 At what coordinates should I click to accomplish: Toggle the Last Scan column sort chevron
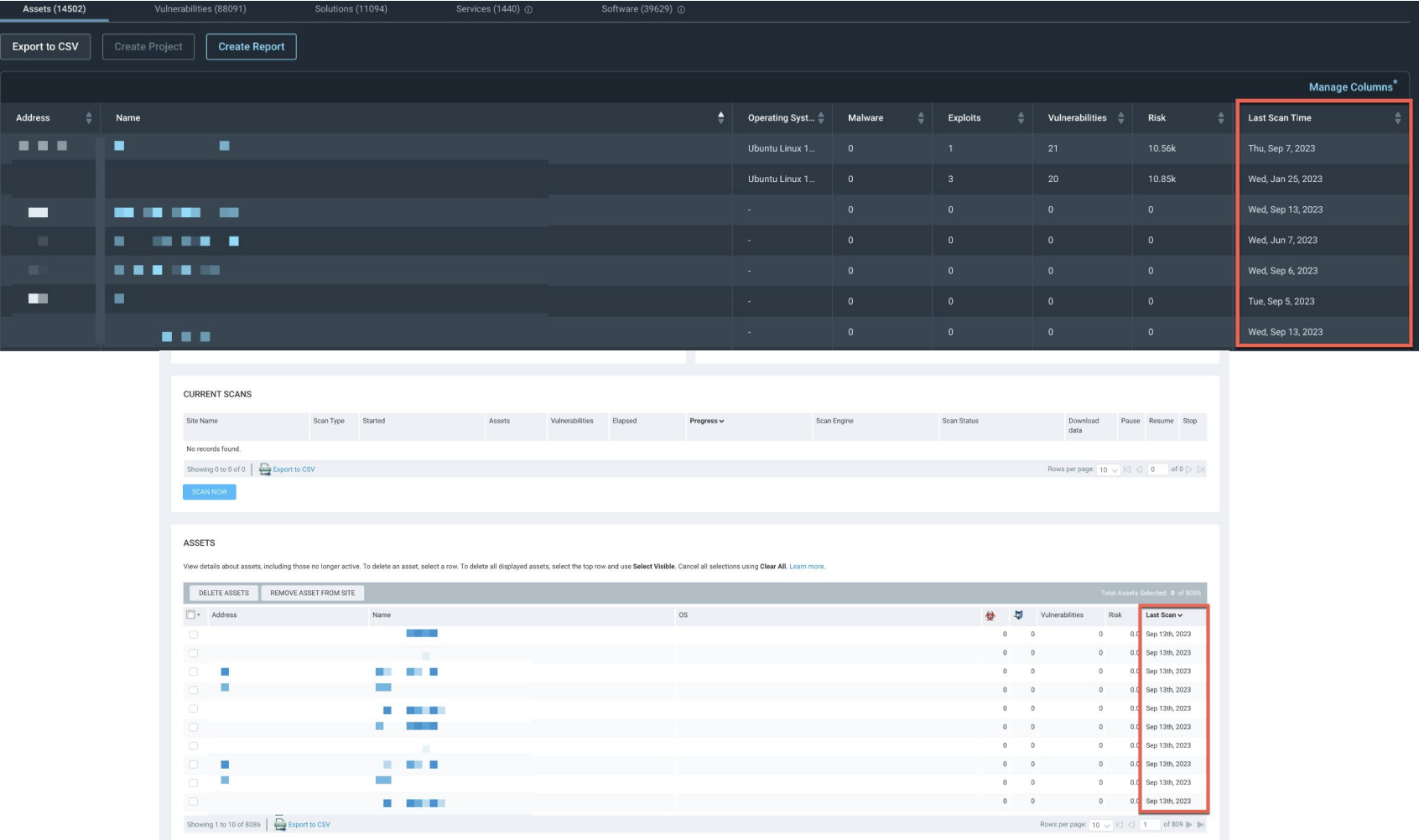click(x=1180, y=615)
